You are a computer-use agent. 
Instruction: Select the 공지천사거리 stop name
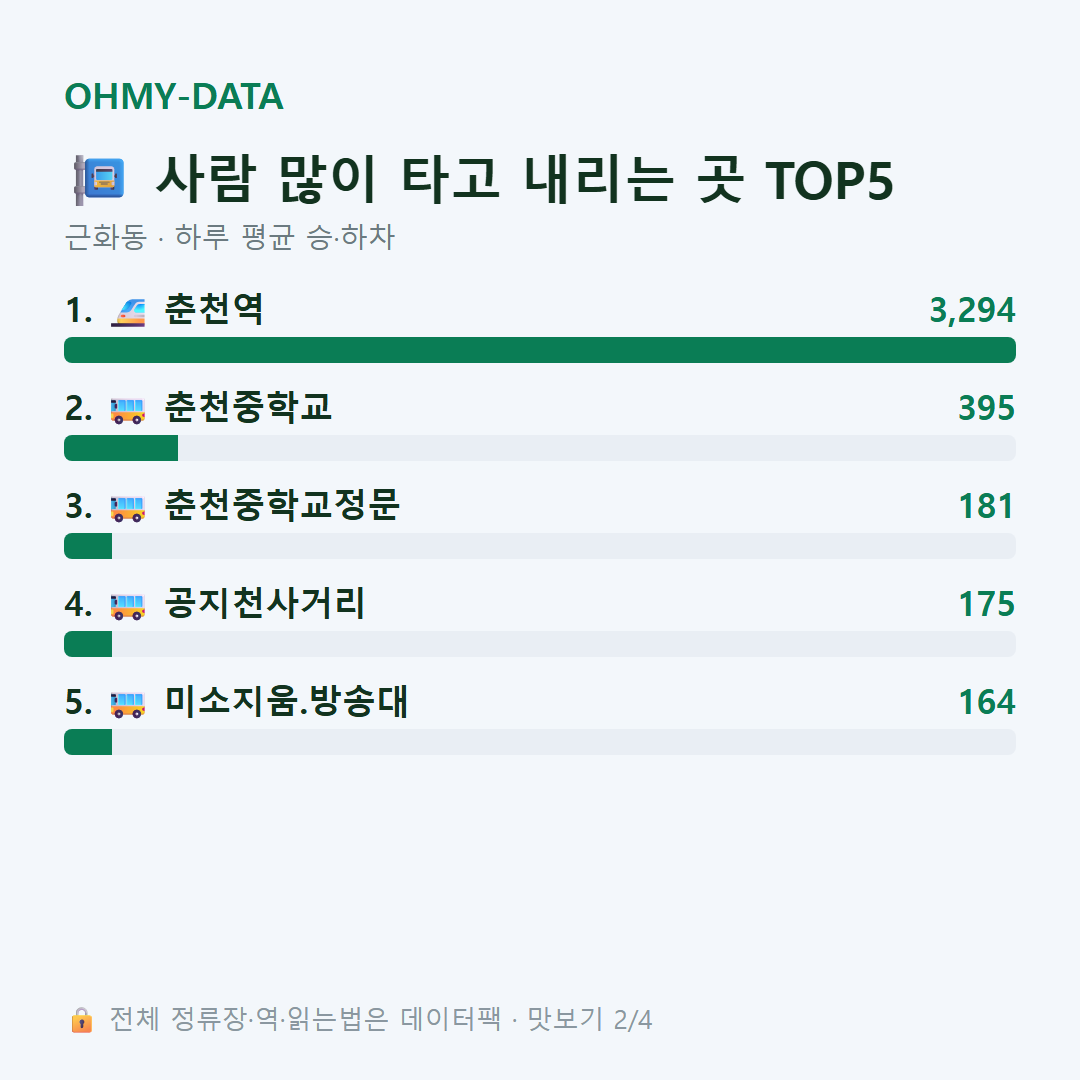pos(264,603)
